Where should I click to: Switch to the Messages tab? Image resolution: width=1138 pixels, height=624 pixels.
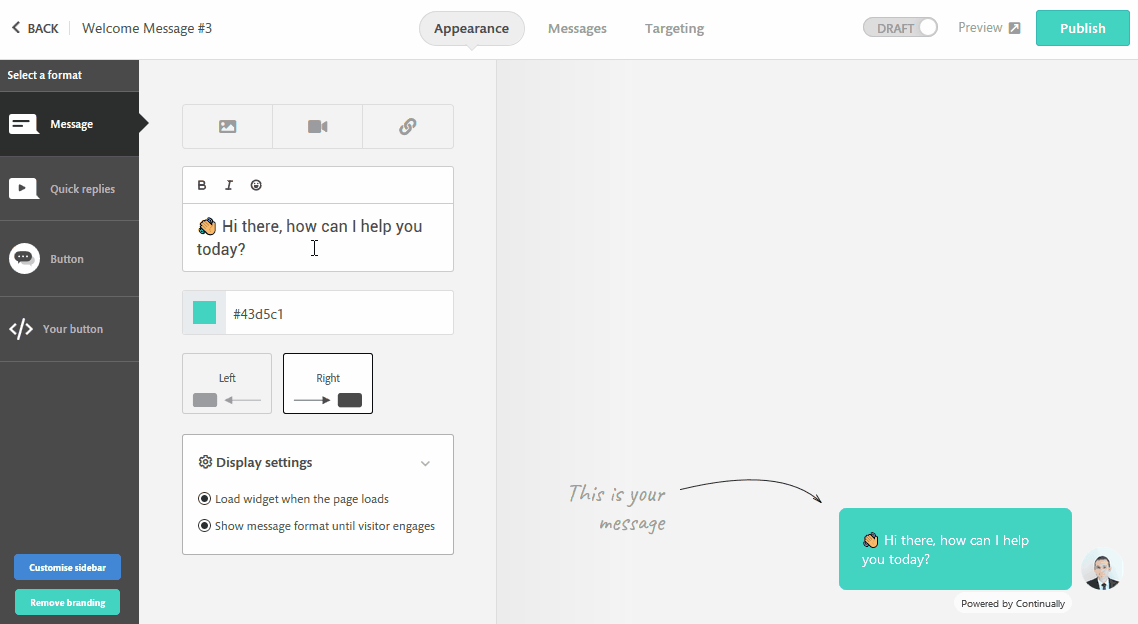click(x=577, y=28)
